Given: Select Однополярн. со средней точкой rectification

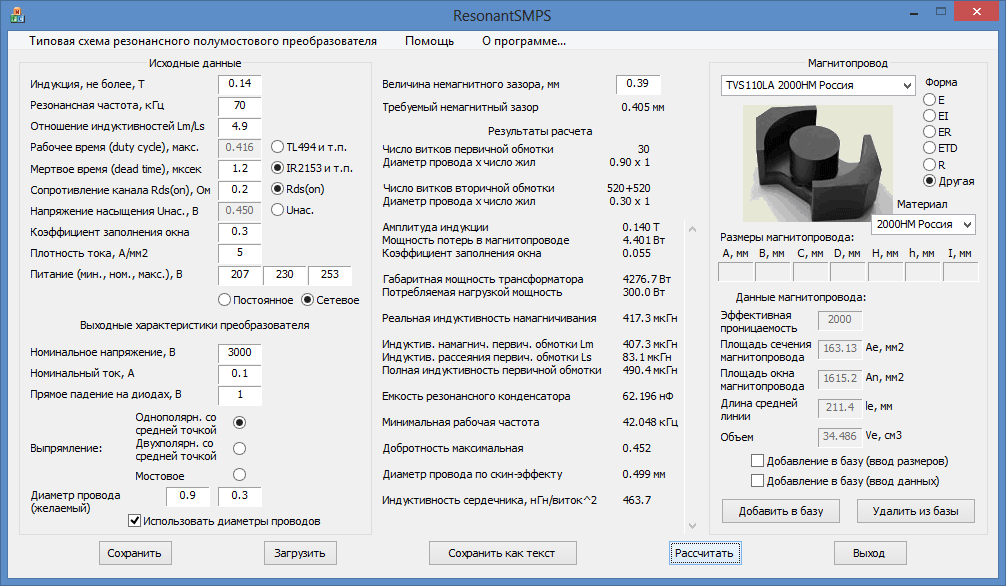Looking at the screenshot, I should tap(239, 422).
